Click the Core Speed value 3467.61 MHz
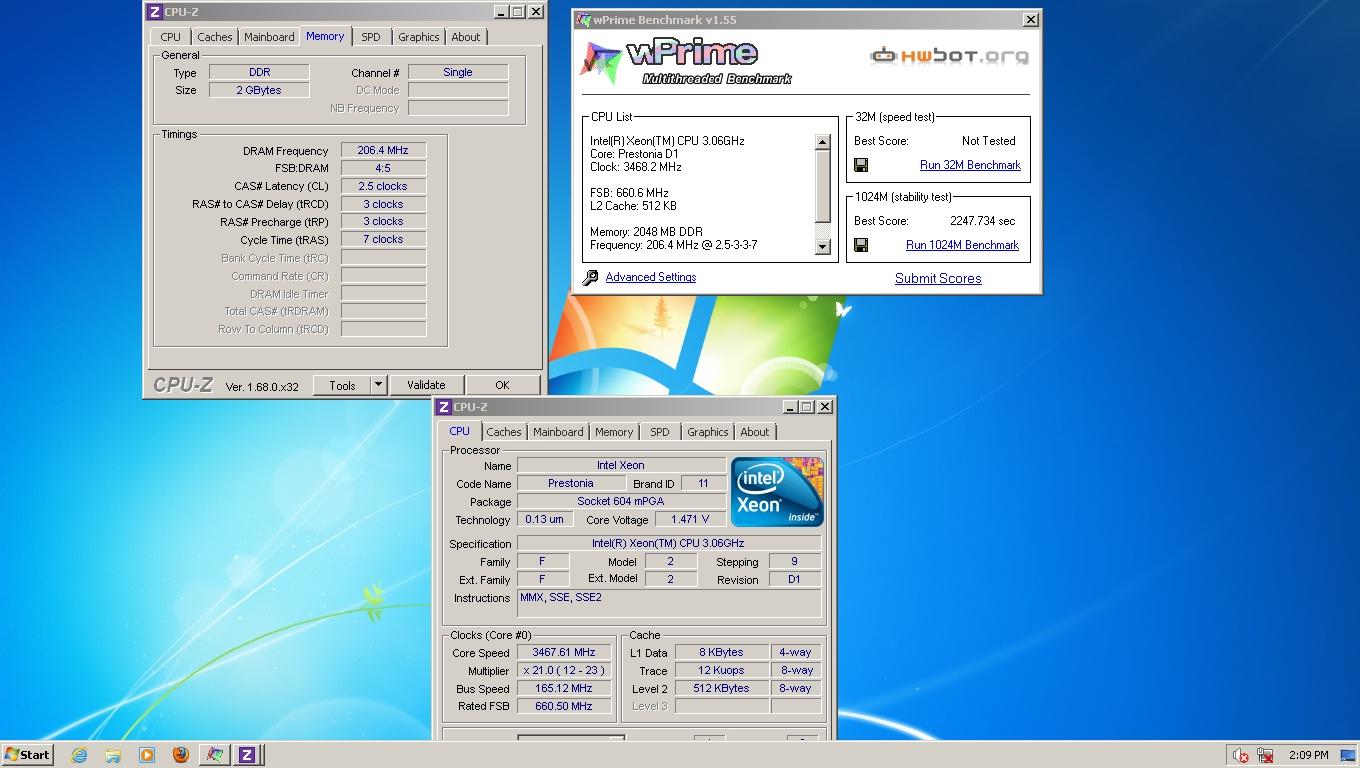This screenshot has width=1360, height=768. 564,652
